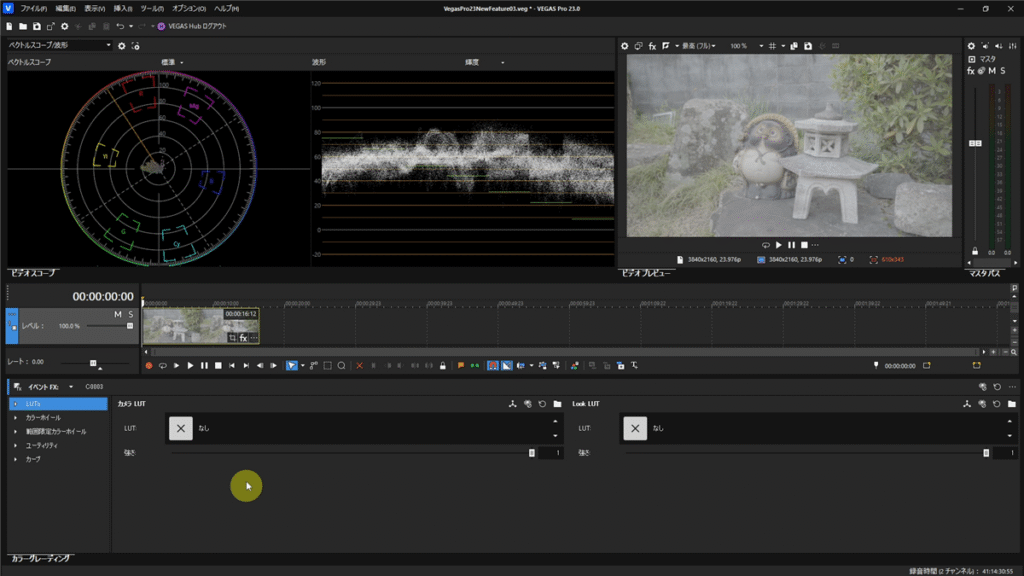Open the Master bus FX
The height and width of the screenshot is (576, 1024).
click(971, 71)
